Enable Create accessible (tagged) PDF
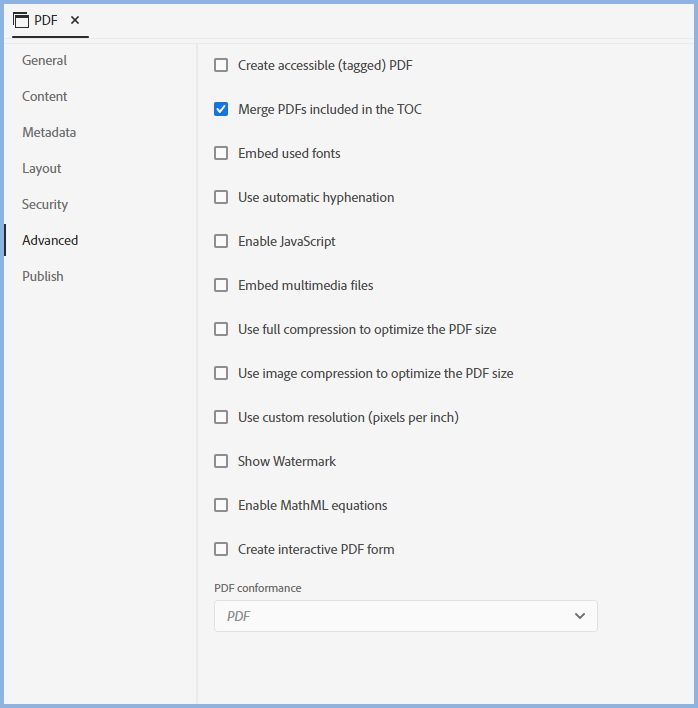This screenshot has width=698, height=708. point(221,66)
